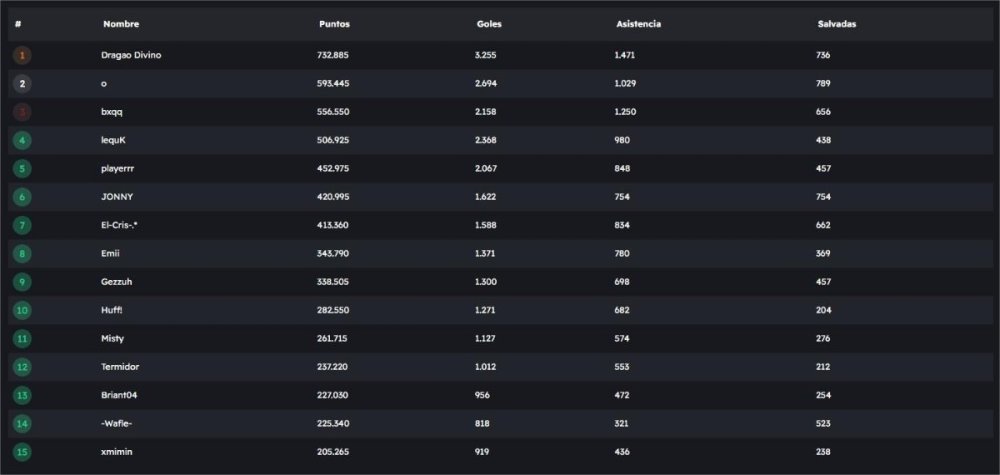Click Gezzuh's points value 338.505

[x=333, y=282]
